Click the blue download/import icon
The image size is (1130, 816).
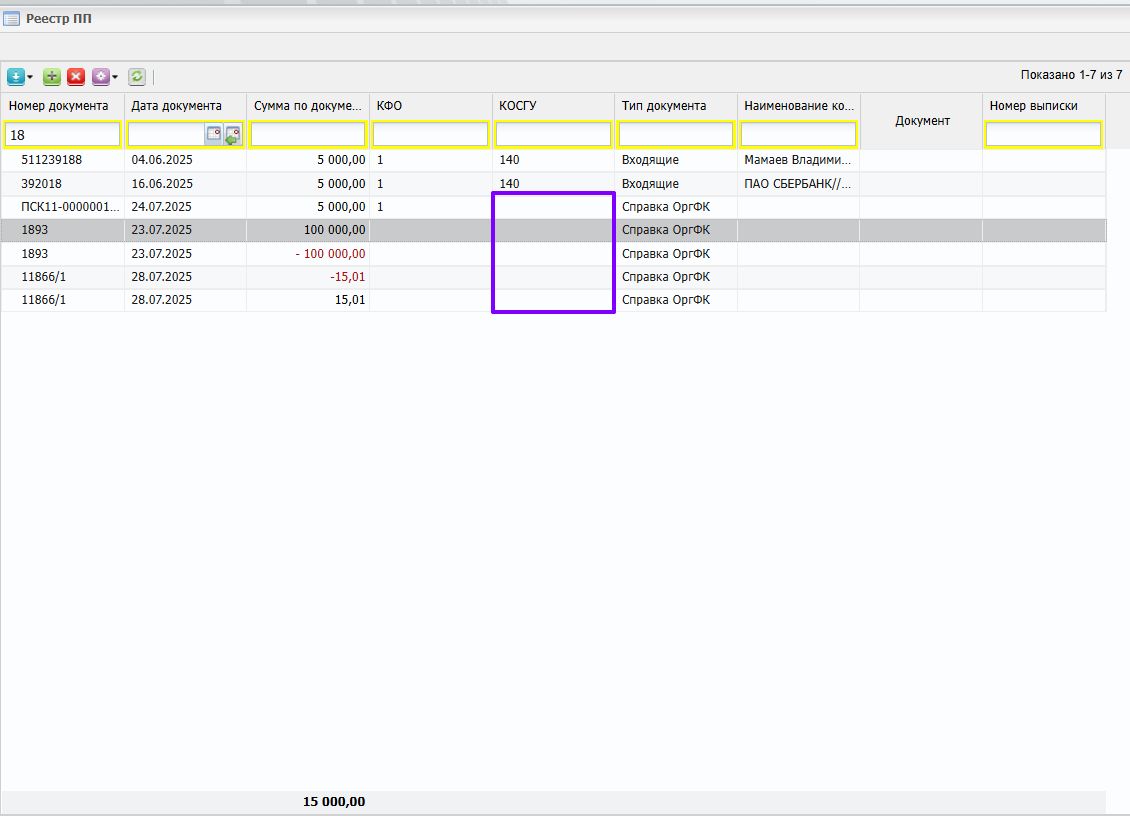pyautogui.click(x=15, y=76)
